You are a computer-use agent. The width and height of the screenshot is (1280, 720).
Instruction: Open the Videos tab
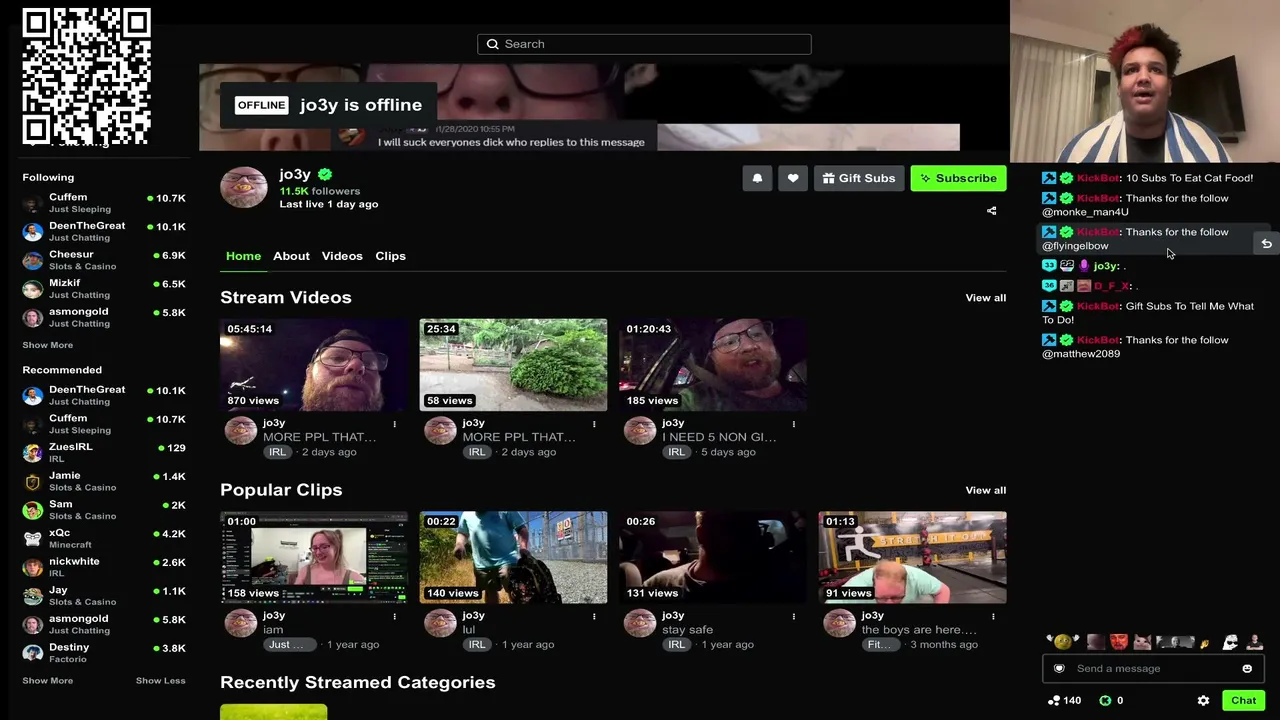point(342,256)
